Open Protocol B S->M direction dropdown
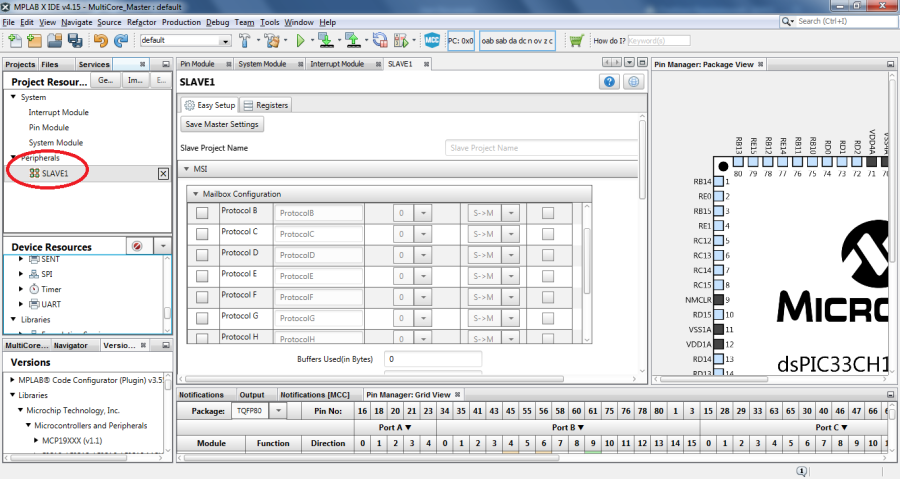 (x=511, y=213)
